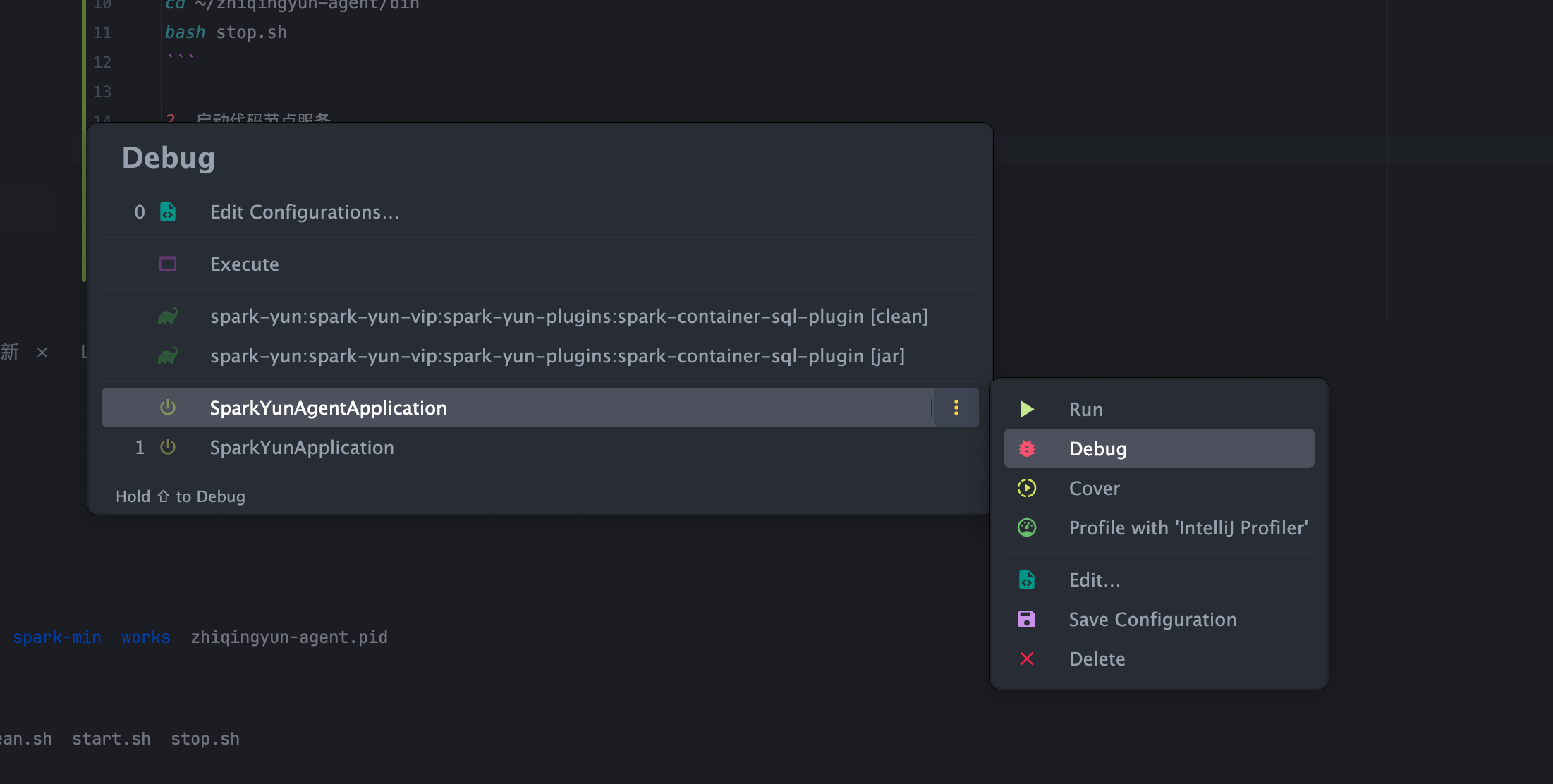
Task: Click Execute in the Debug popup
Action: pyautogui.click(x=244, y=264)
